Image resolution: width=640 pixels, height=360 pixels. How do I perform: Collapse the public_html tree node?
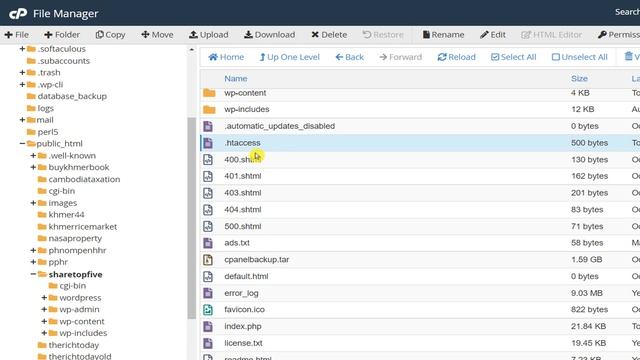click(x=22, y=144)
